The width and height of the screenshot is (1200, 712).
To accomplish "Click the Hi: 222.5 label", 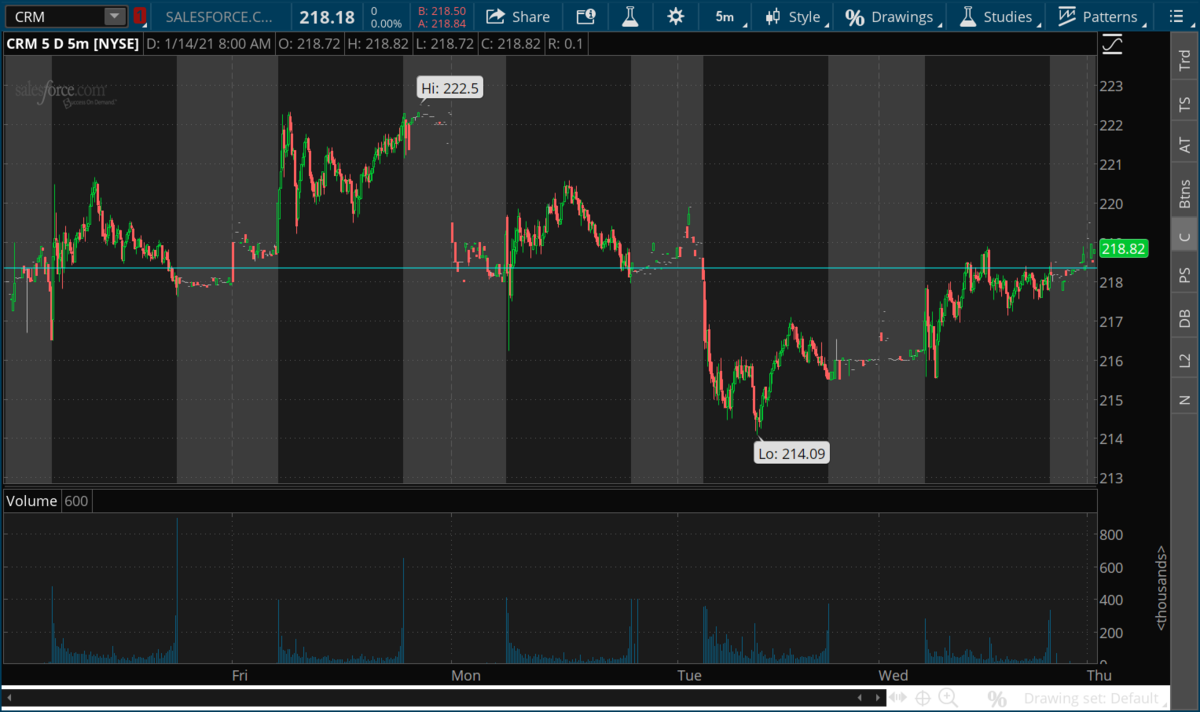I will [x=450, y=88].
